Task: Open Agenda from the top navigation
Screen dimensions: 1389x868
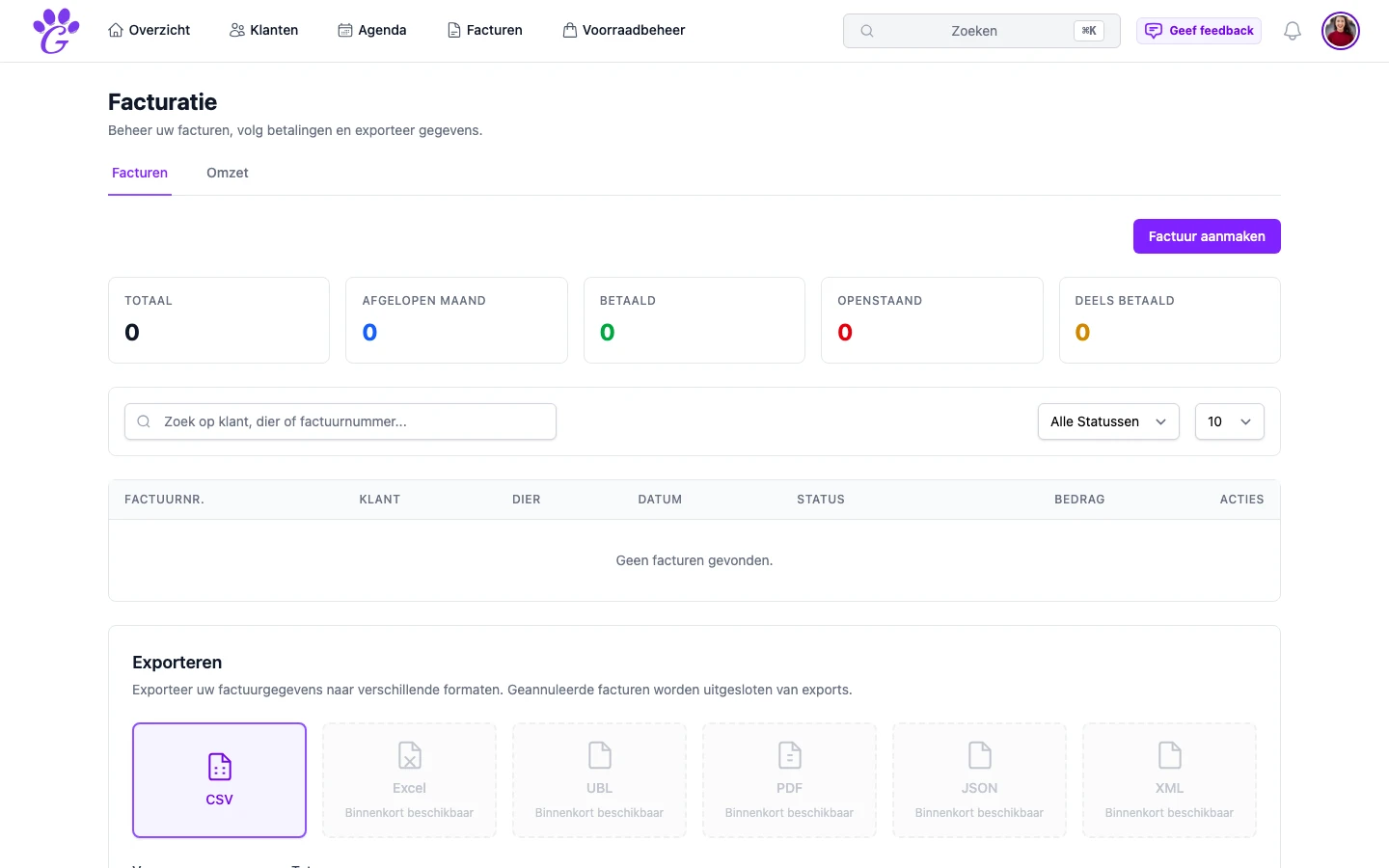Action: point(371,31)
